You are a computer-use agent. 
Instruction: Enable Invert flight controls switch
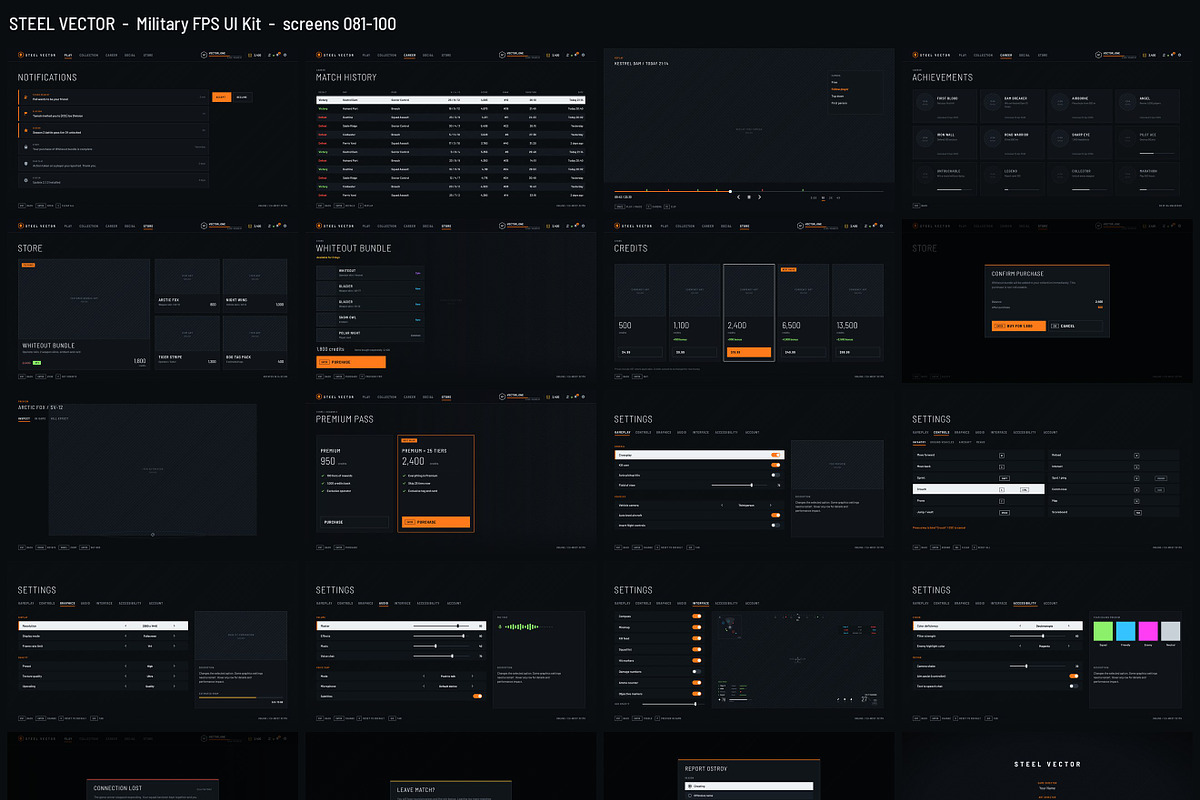(775, 525)
